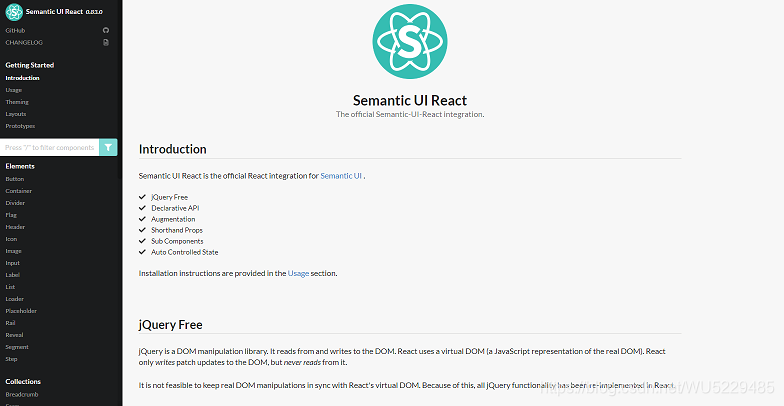Click the Introduction section heading
784x406 pixels.
tap(172, 149)
